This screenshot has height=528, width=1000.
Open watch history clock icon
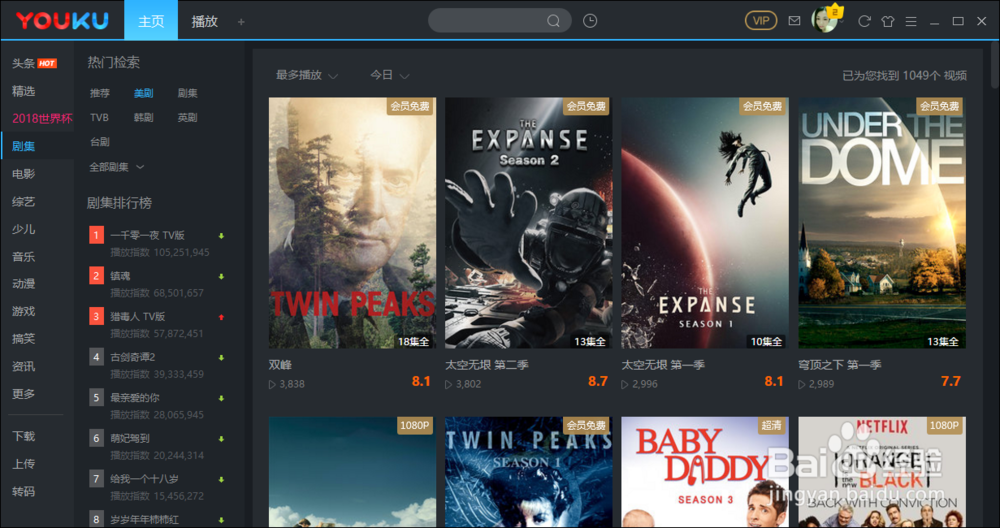(590, 21)
